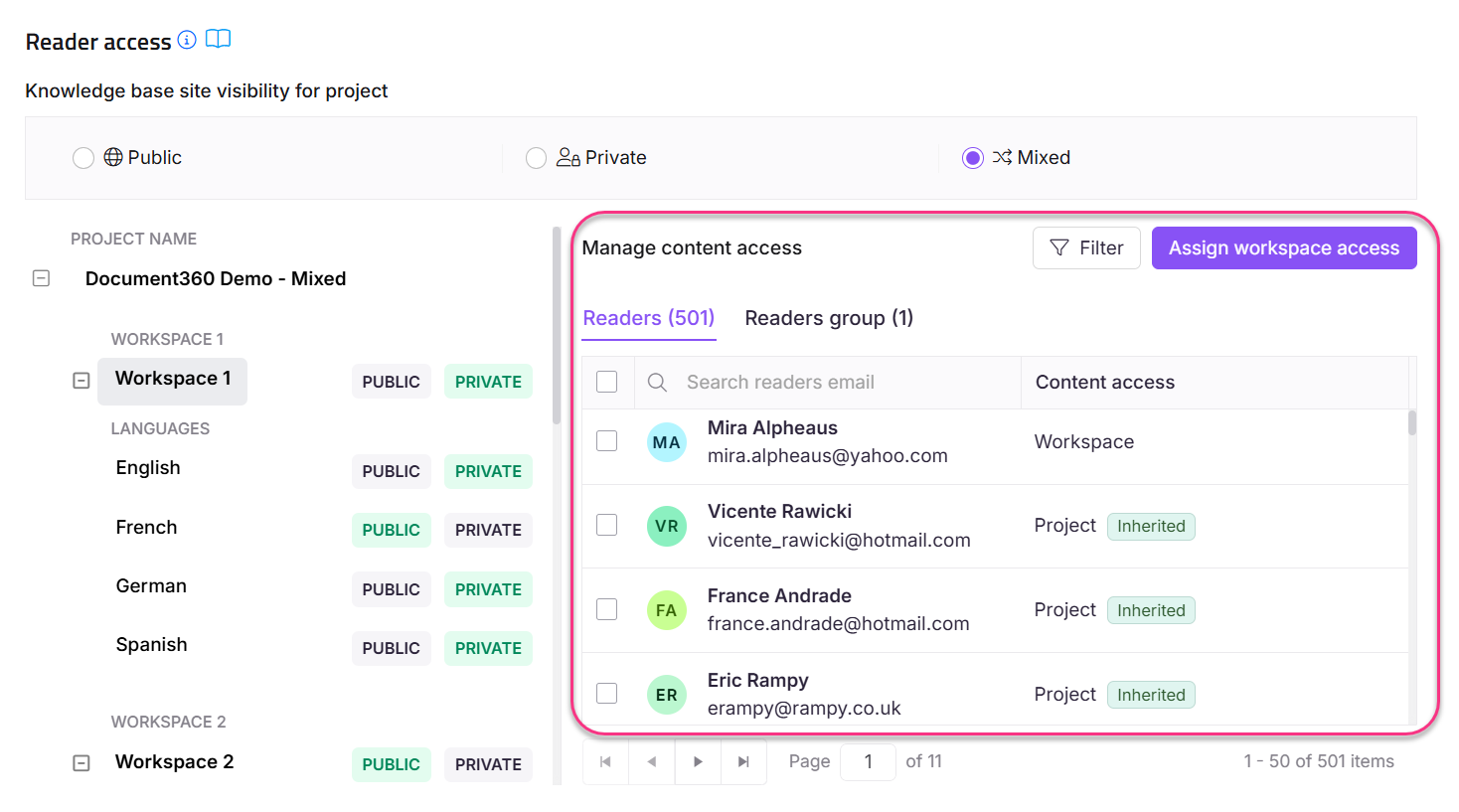1459x812 pixels.
Task: Click the globe icon next to Public
Action: coord(111,157)
